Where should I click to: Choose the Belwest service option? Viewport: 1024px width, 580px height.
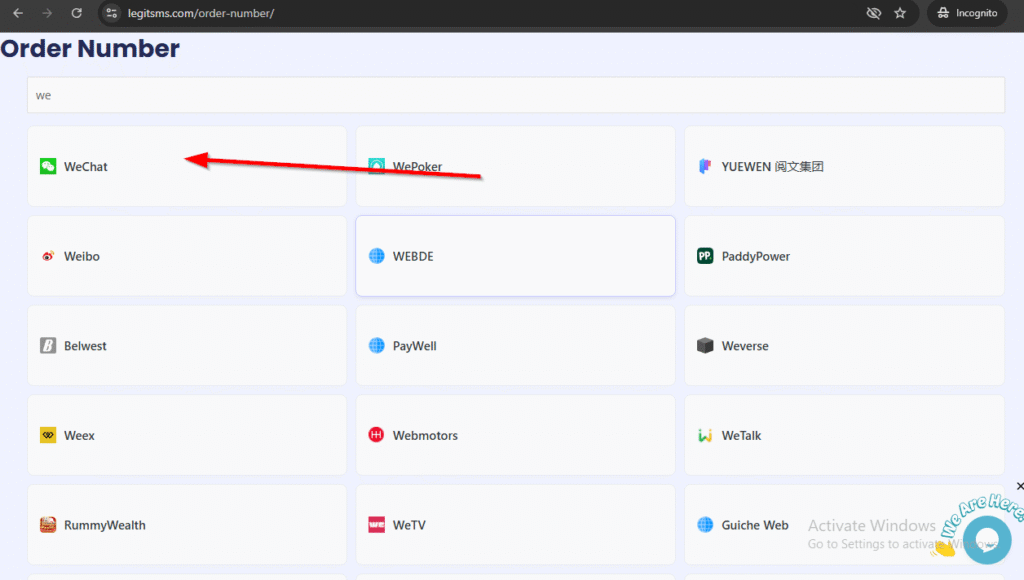pos(187,346)
